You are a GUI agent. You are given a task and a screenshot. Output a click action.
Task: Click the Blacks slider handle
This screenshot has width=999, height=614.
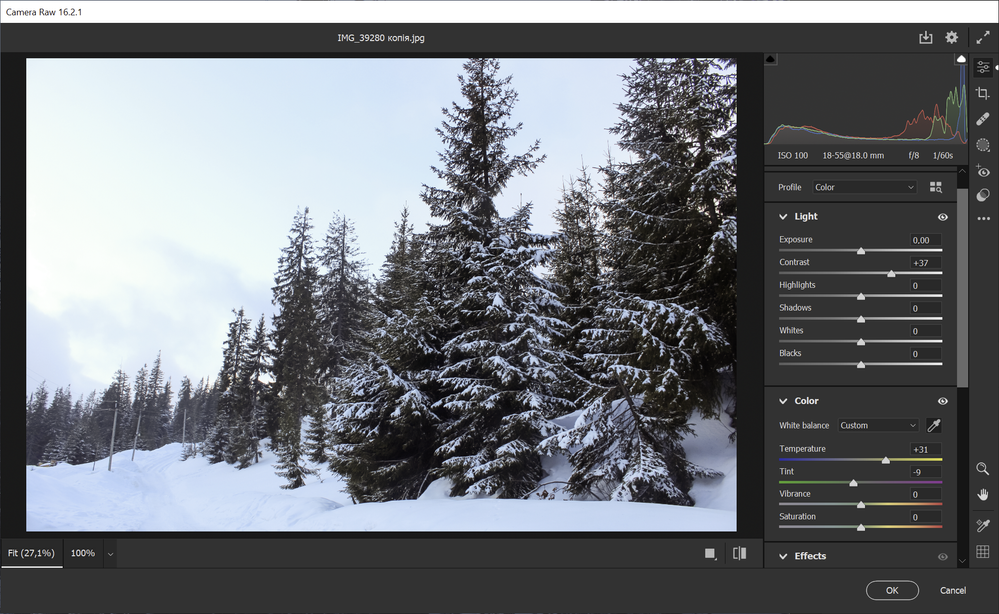[x=861, y=365]
